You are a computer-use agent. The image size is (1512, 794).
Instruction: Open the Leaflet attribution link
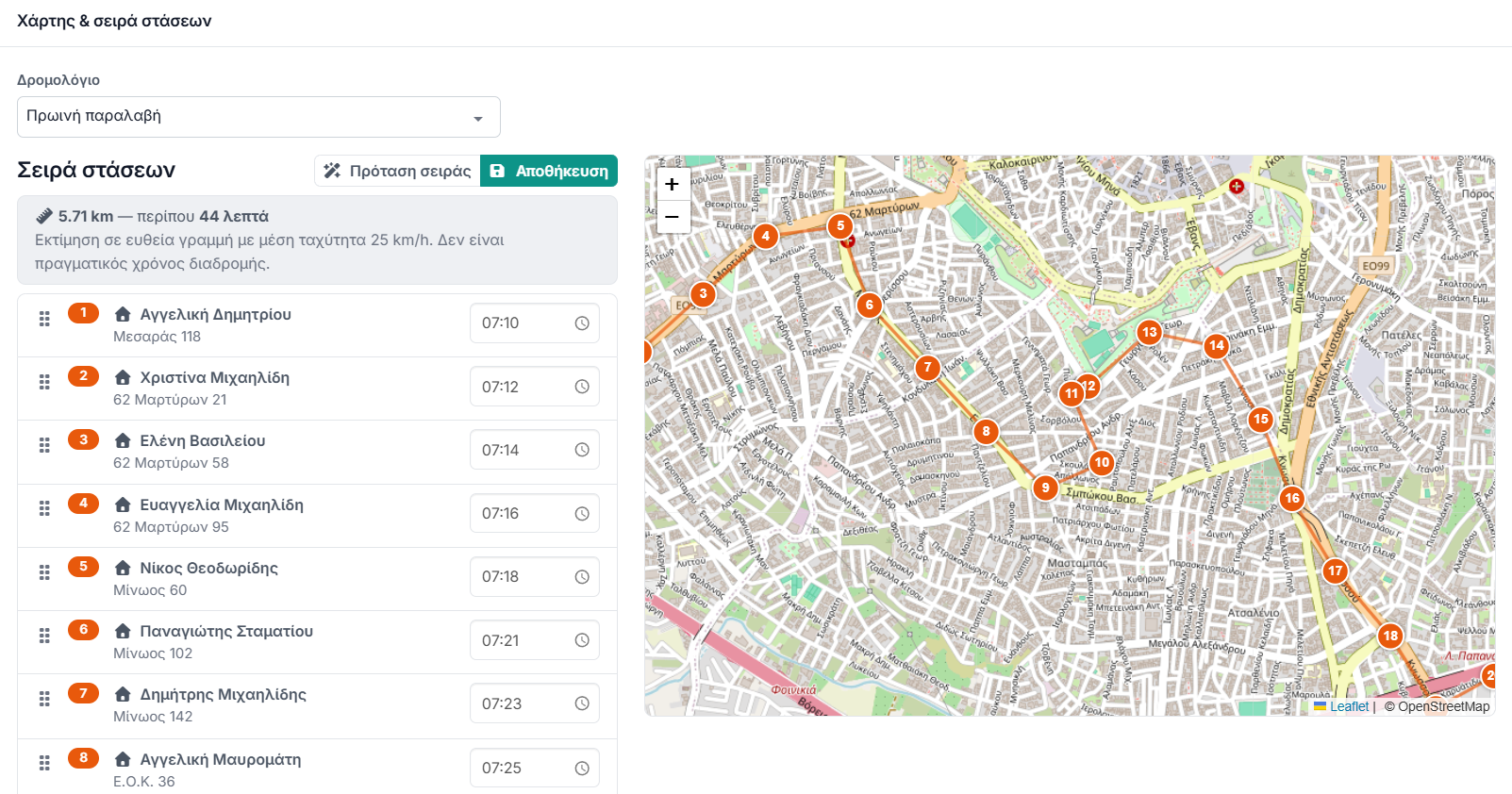pyautogui.click(x=1341, y=706)
